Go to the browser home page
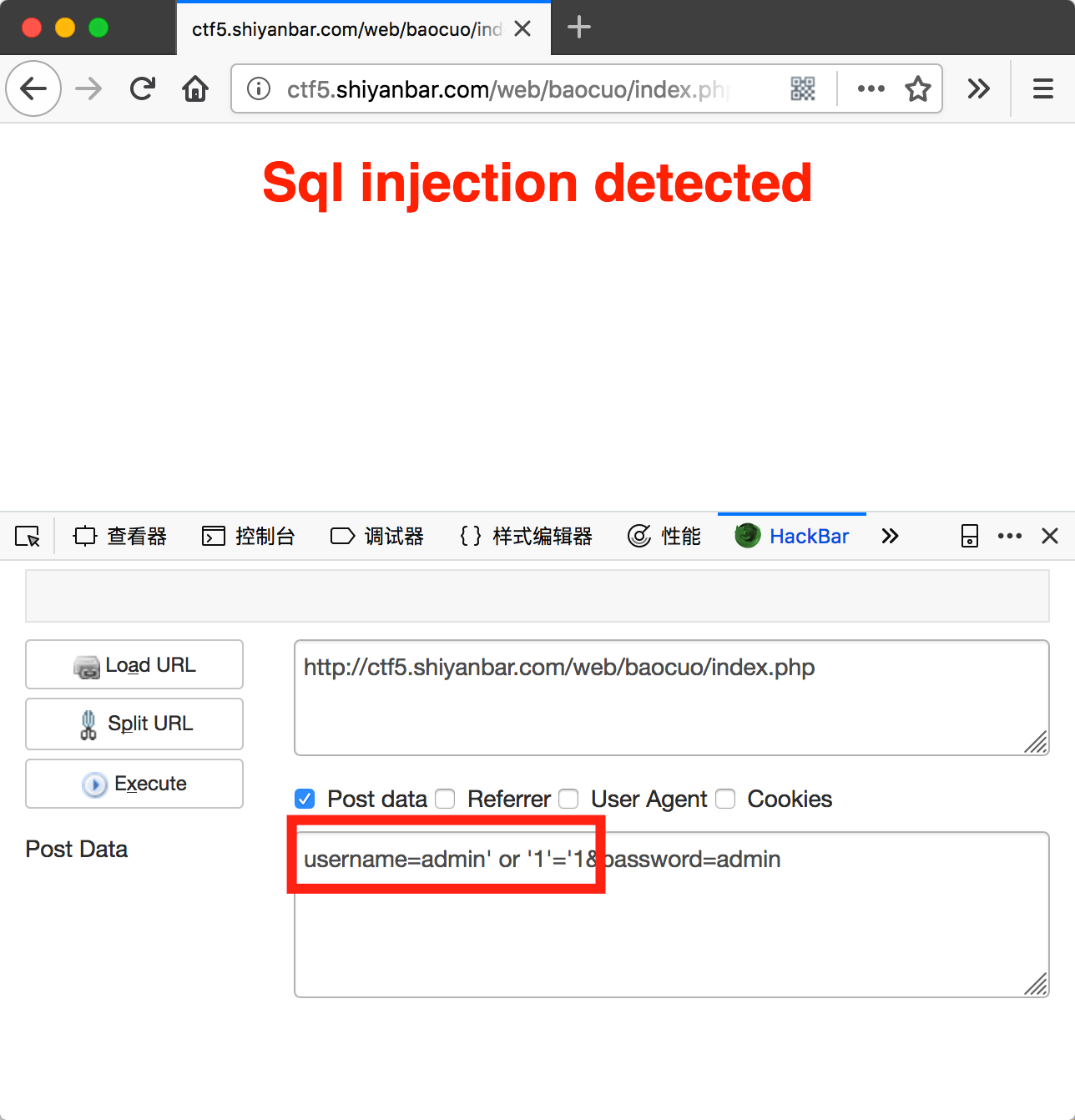 [195, 88]
